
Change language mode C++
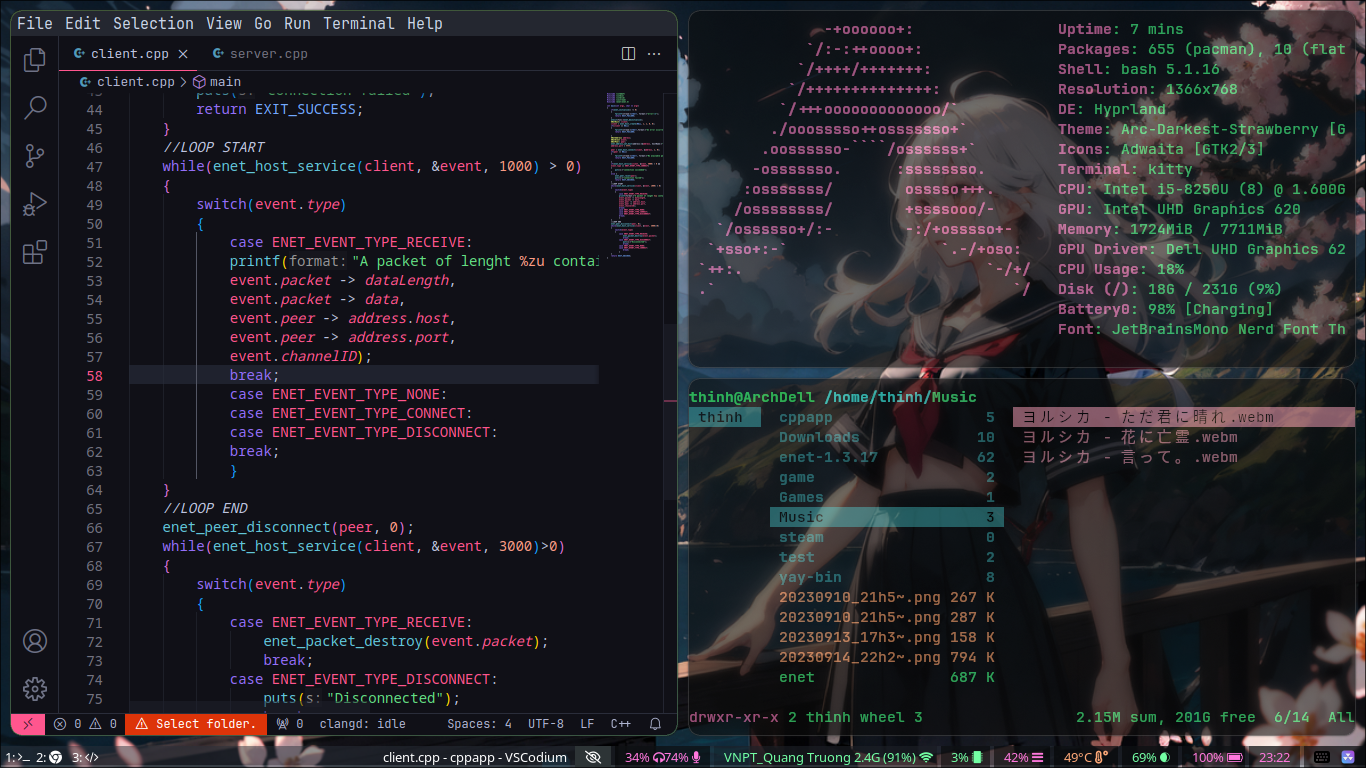[621, 724]
